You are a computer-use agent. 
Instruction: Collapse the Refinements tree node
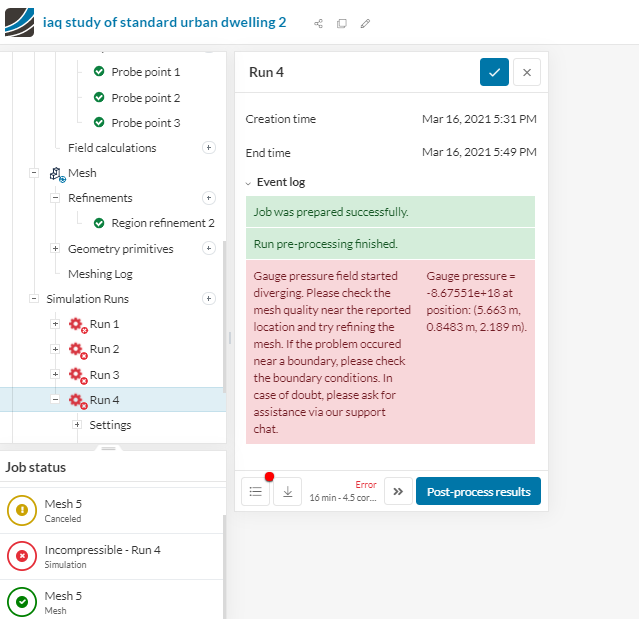coord(56,198)
